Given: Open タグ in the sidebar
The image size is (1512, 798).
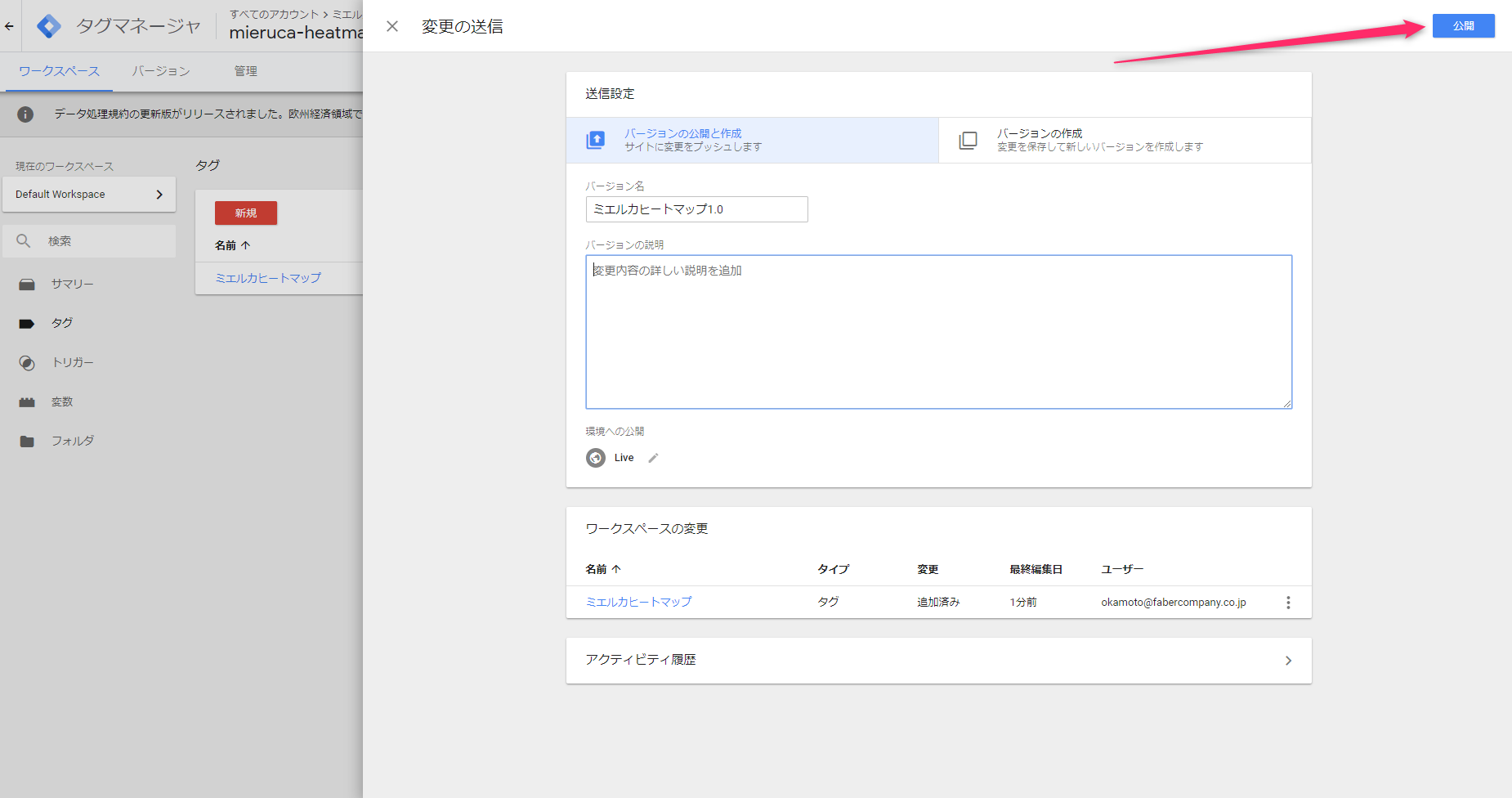Looking at the screenshot, I should click(62, 323).
